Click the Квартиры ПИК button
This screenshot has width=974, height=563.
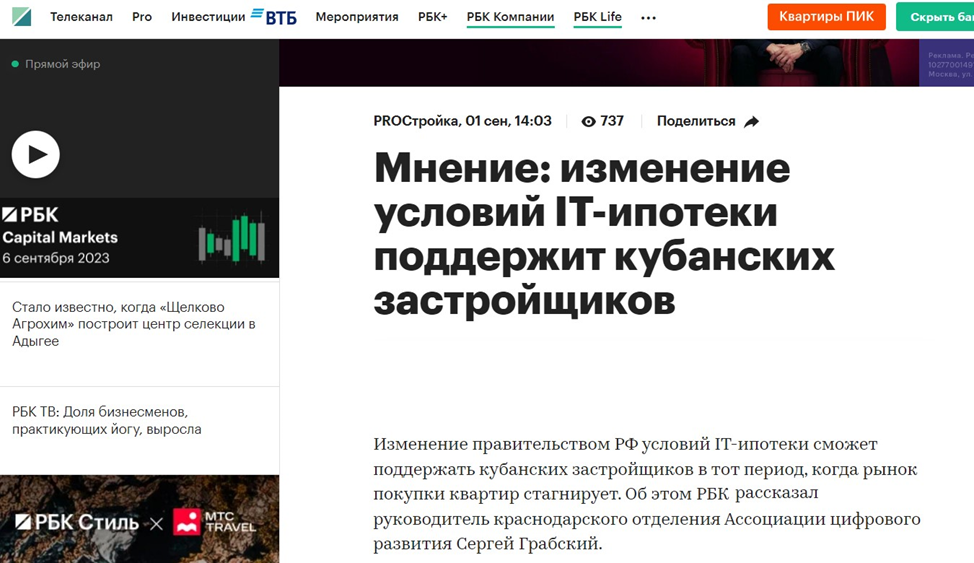(826, 17)
